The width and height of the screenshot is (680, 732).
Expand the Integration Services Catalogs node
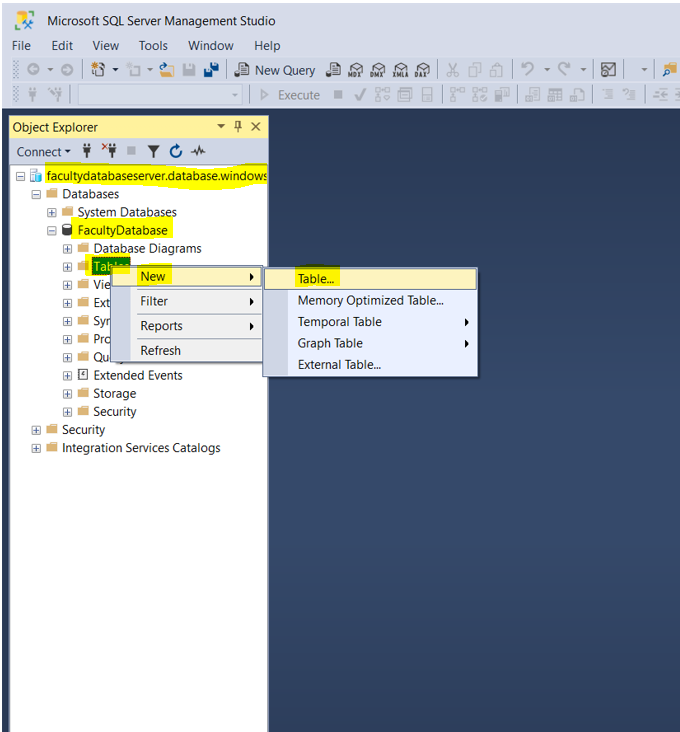pos(36,449)
